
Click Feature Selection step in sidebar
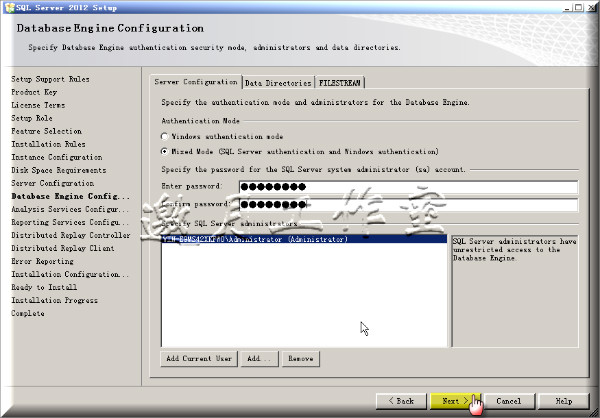click(x=46, y=131)
